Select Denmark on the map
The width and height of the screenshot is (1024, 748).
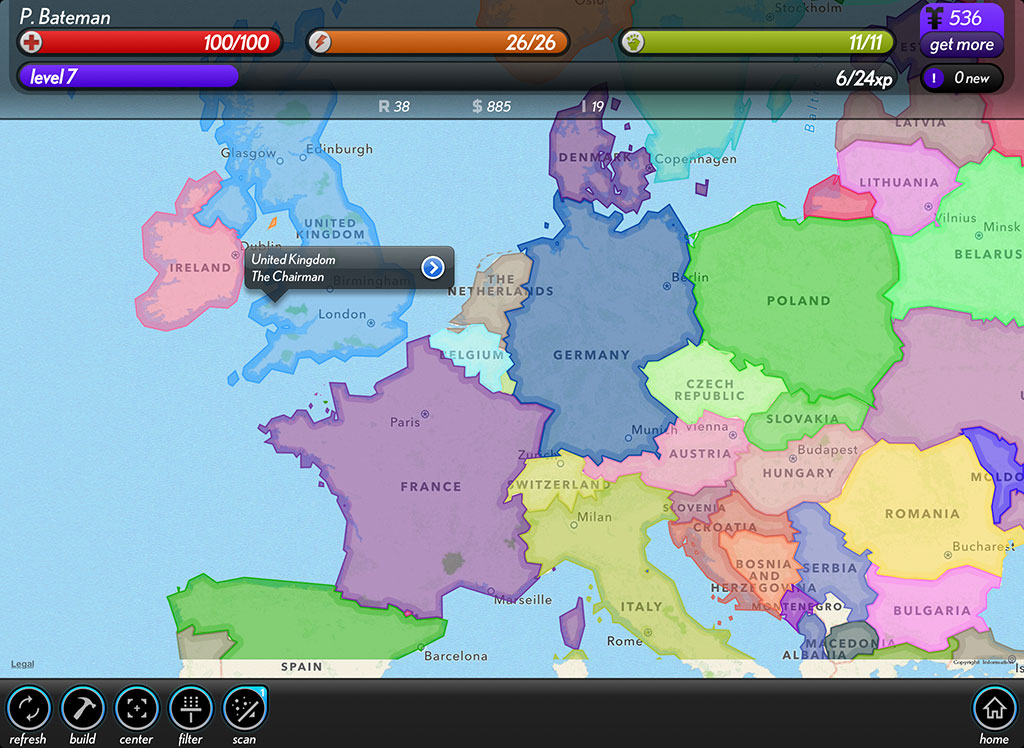coord(594,157)
